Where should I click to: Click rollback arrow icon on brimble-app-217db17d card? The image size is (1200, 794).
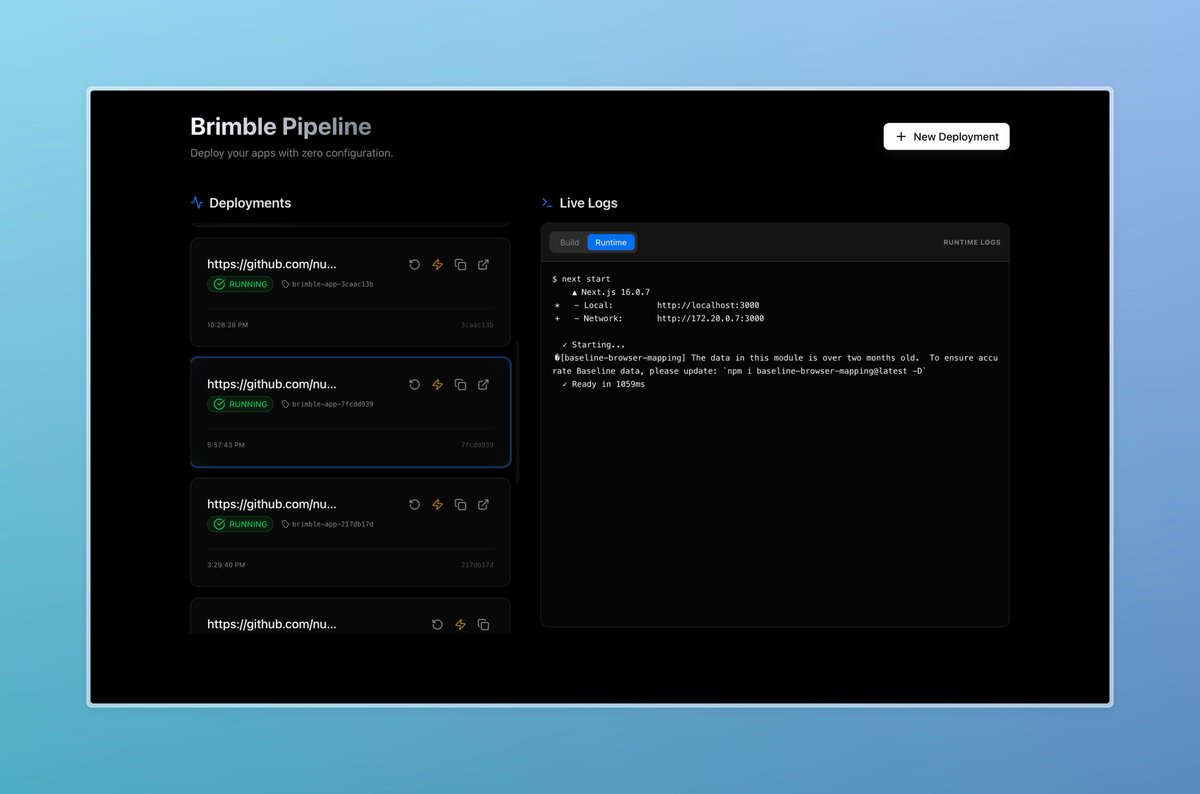(x=415, y=504)
